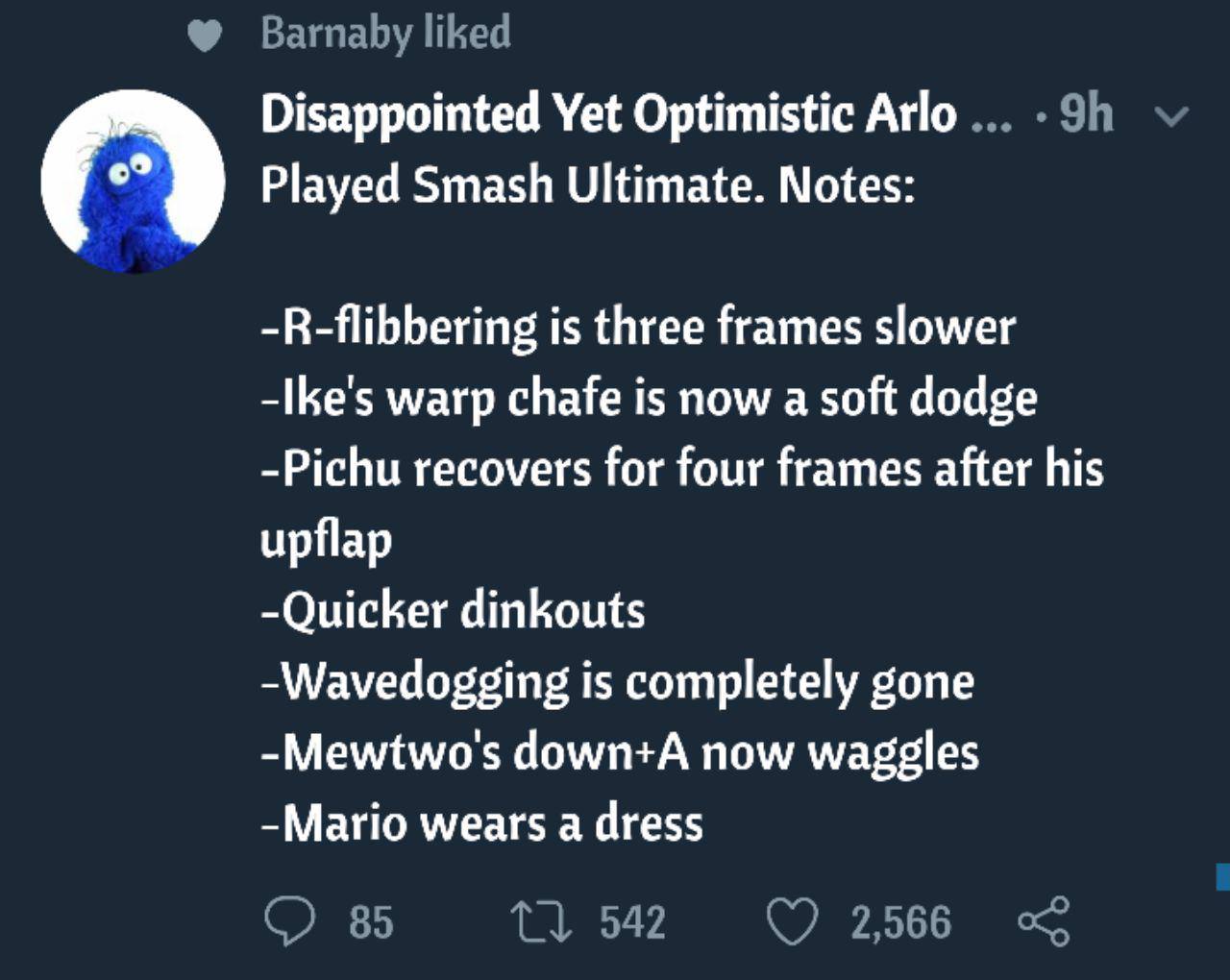
Task: Click the reply speech bubble icon
Action: pyautogui.click(x=289, y=921)
